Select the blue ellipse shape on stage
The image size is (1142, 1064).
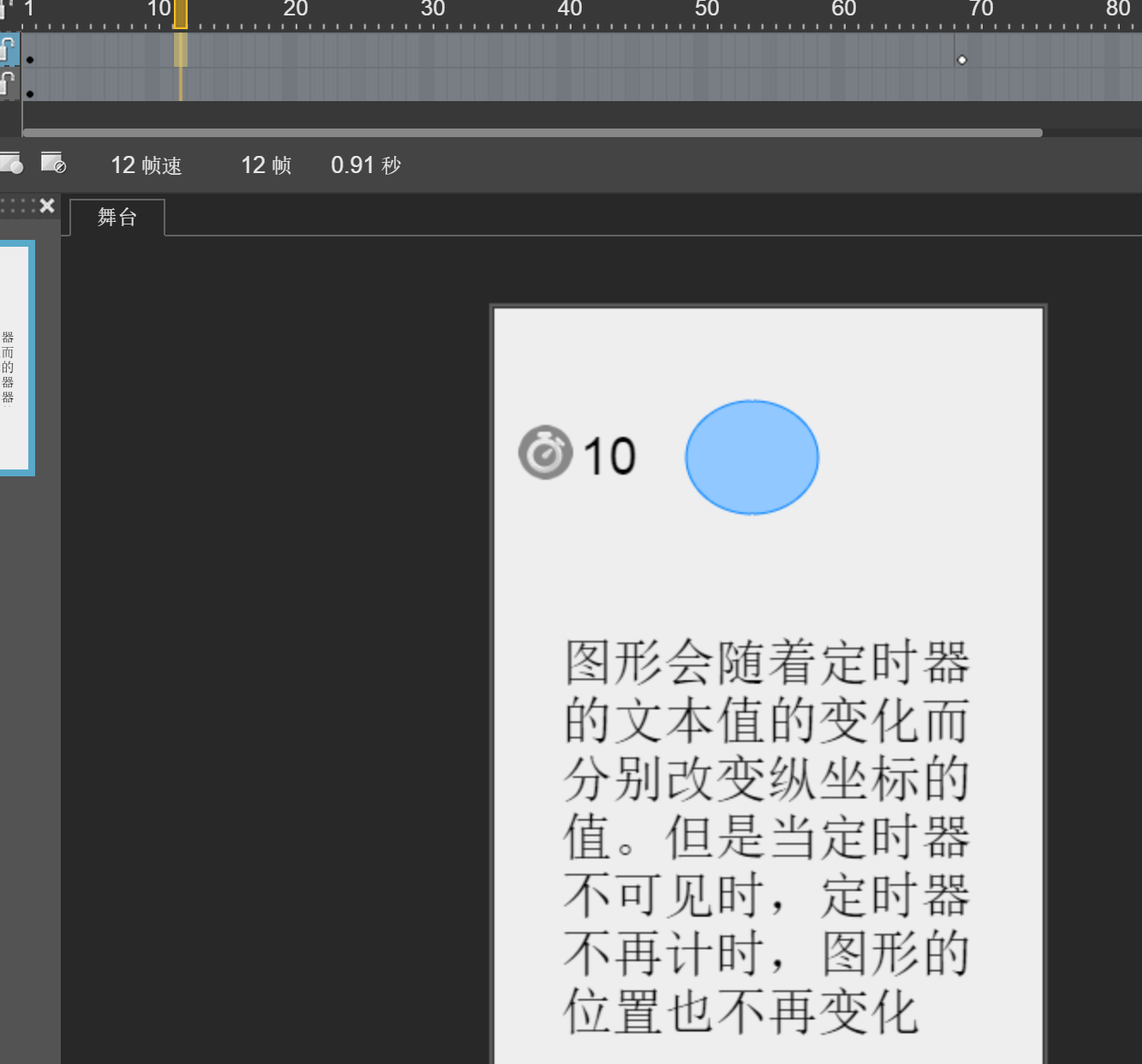coord(751,457)
